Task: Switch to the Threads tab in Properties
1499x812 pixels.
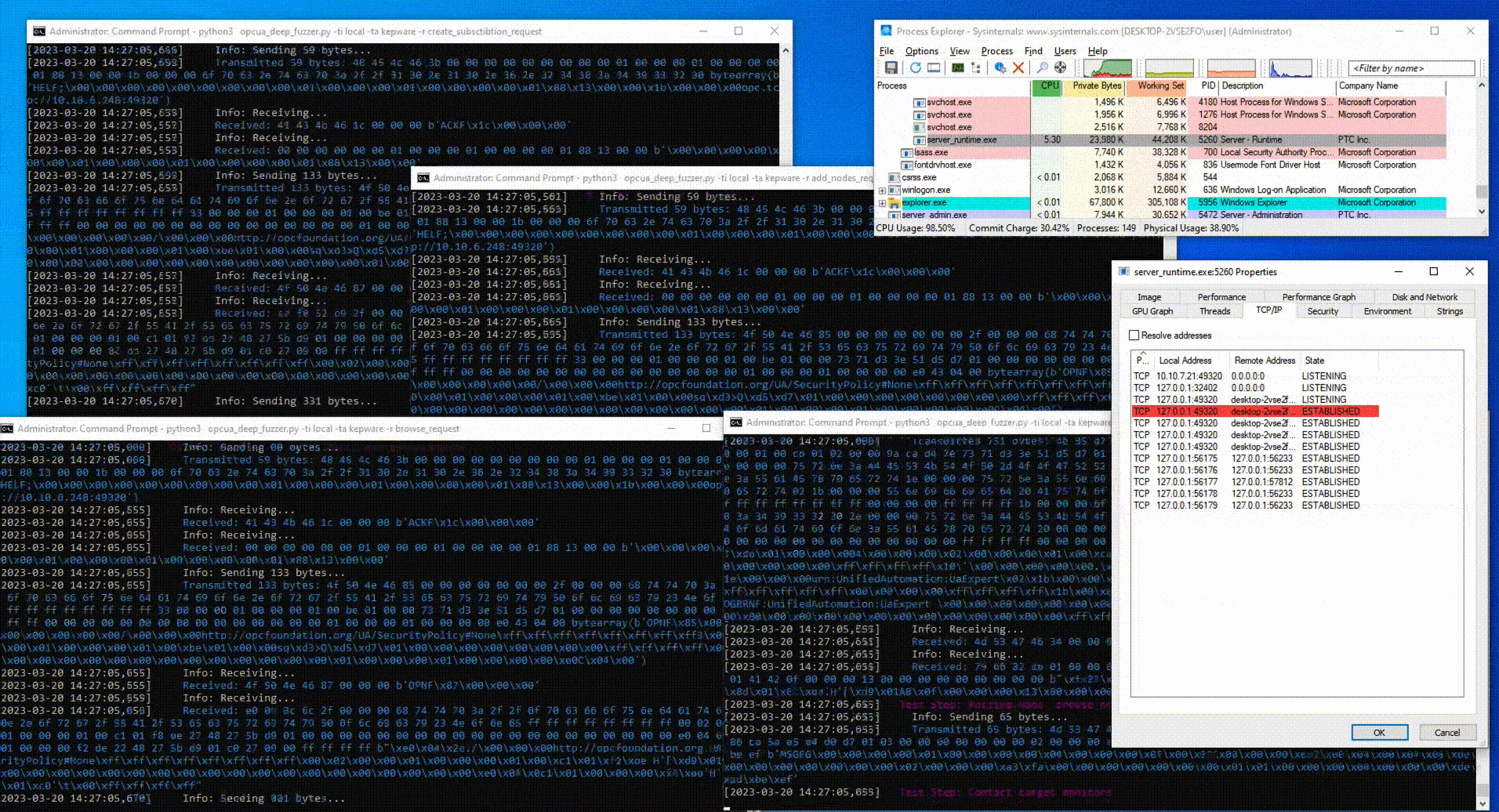Action: tap(1214, 310)
